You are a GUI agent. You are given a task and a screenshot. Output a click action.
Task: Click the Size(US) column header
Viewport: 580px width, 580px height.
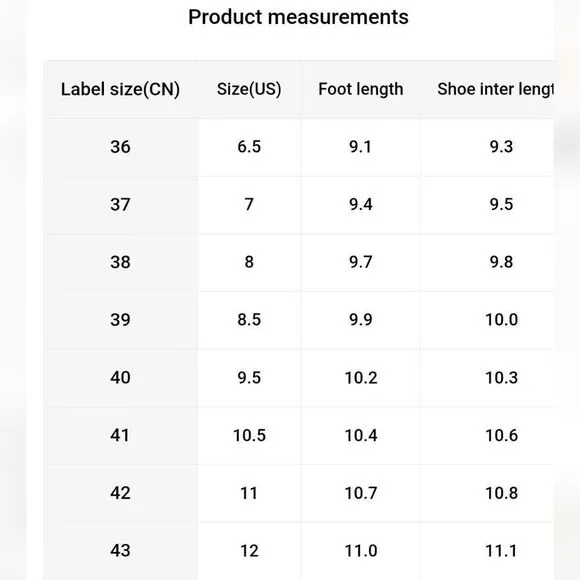249,89
